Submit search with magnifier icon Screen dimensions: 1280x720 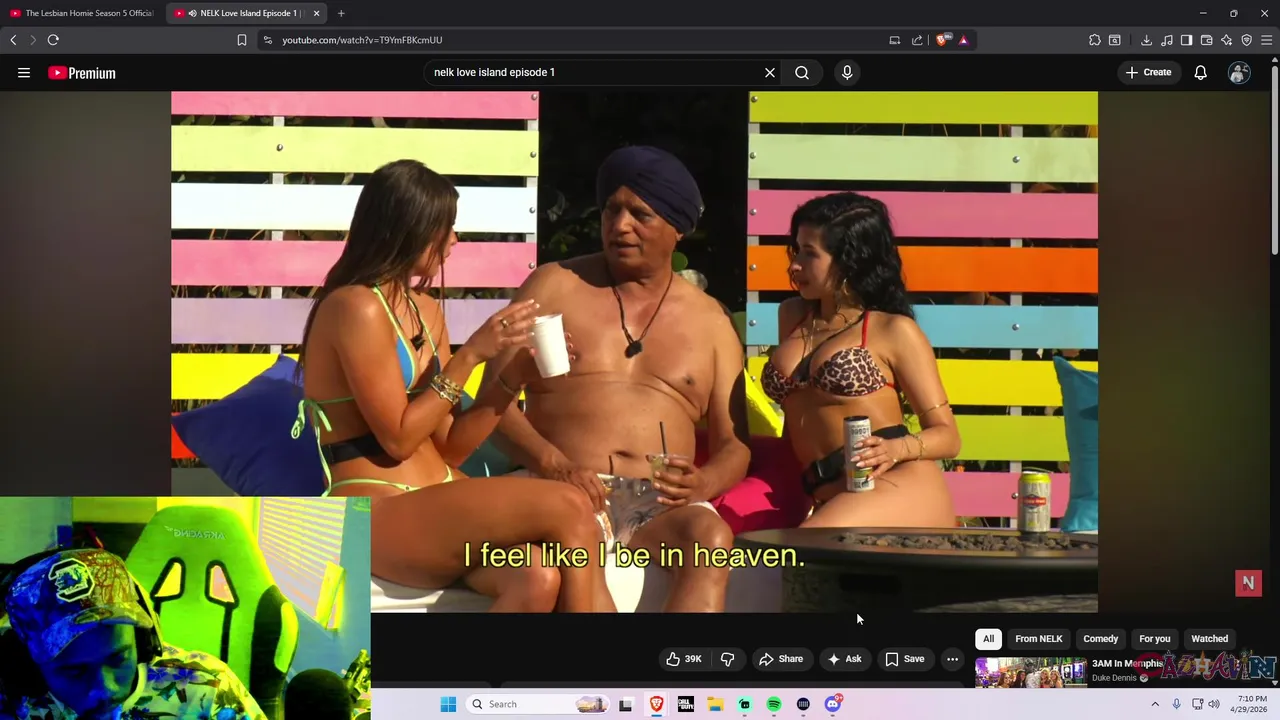point(802,73)
